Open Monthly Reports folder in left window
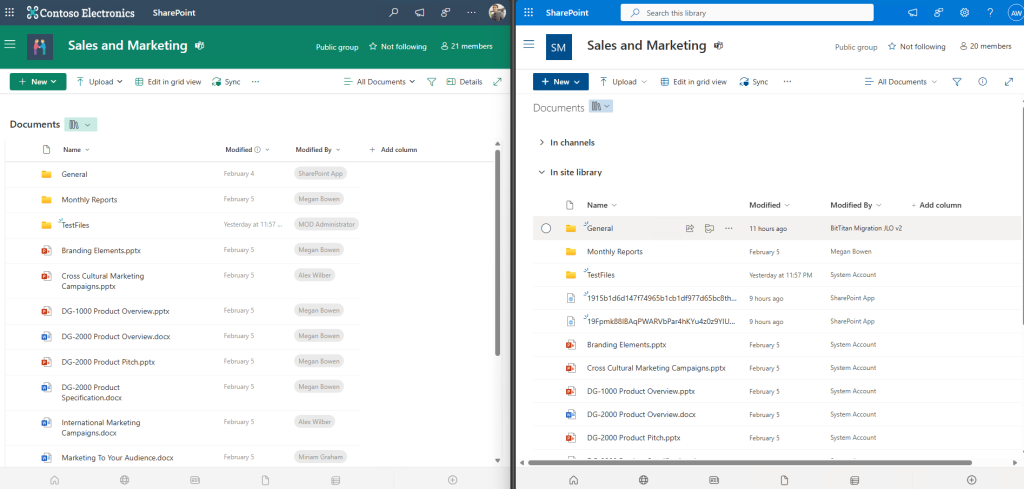 pos(89,200)
